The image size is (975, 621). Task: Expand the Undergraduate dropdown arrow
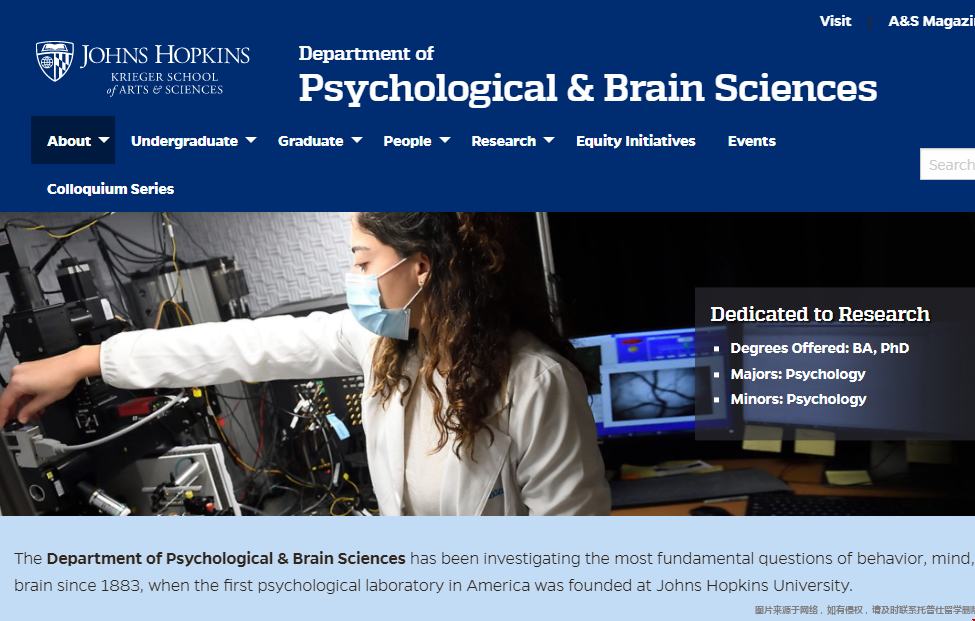coord(251,140)
